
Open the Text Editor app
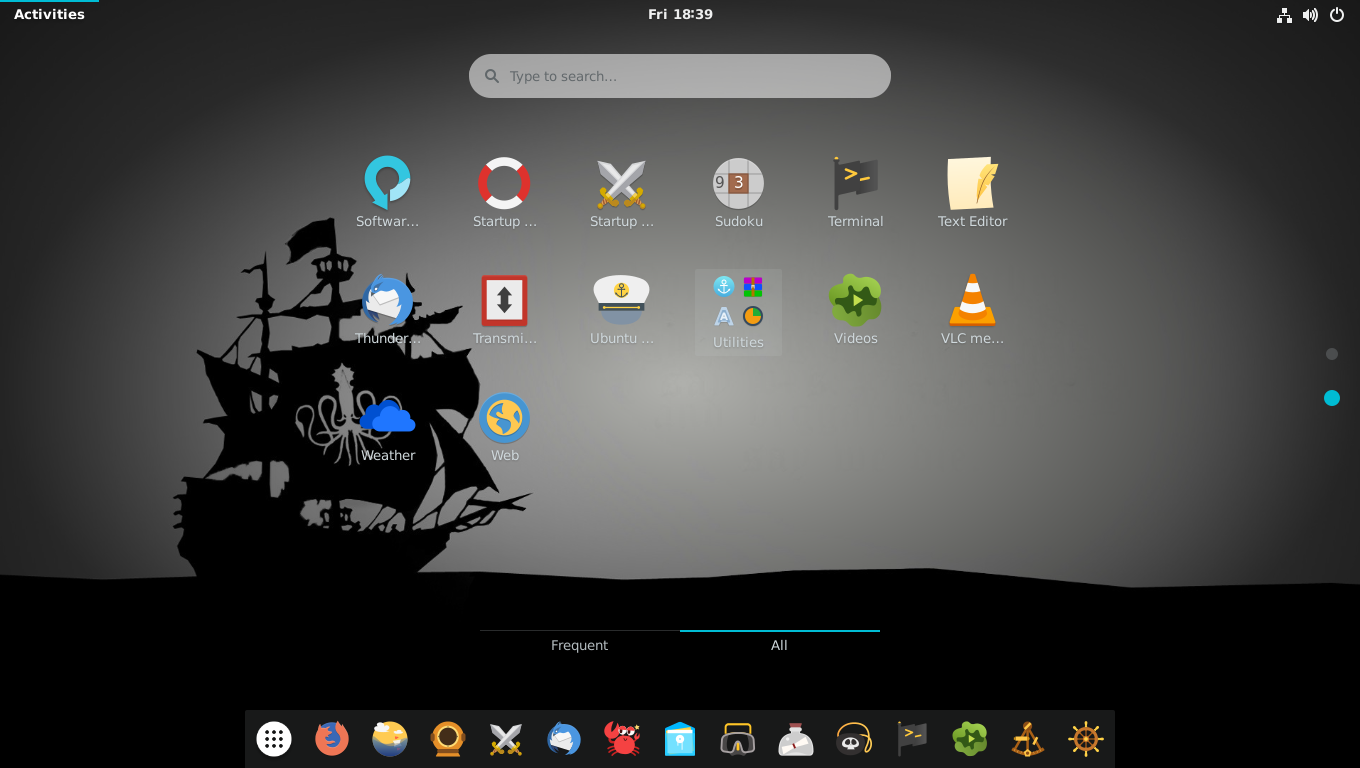click(x=973, y=193)
